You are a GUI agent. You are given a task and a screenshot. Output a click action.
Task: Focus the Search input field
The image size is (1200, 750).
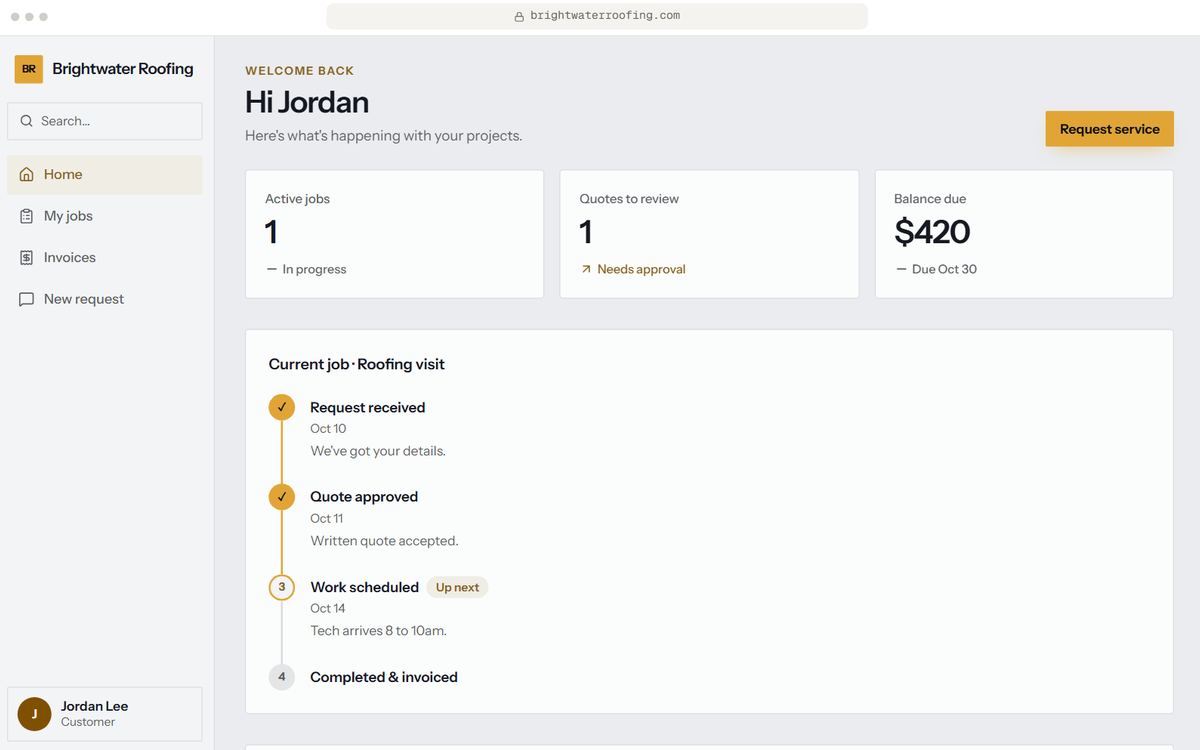point(105,121)
